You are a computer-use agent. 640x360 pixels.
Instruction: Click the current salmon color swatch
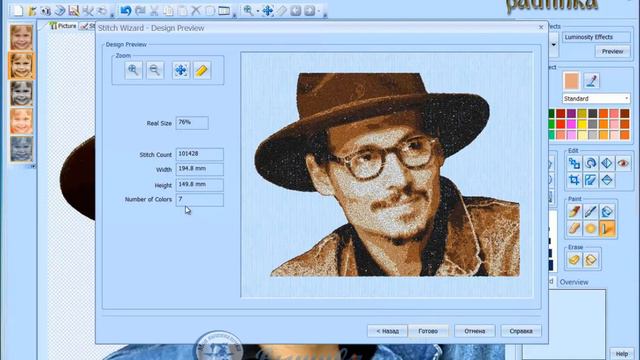pyautogui.click(x=571, y=81)
